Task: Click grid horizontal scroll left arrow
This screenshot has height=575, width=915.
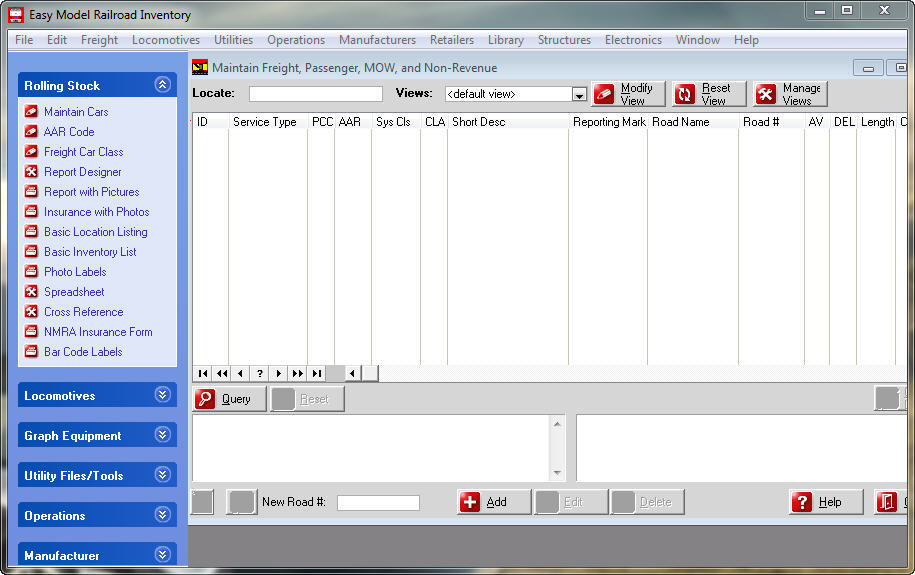Action: coord(352,373)
